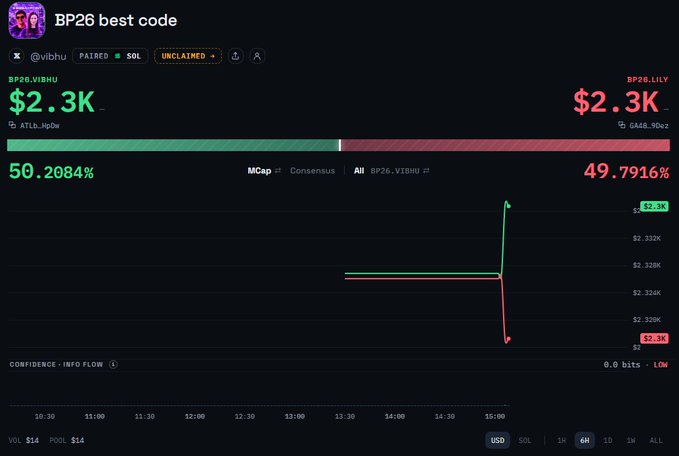Open the @vibhu profile link
The width and height of the screenshot is (679, 456).
tap(48, 56)
